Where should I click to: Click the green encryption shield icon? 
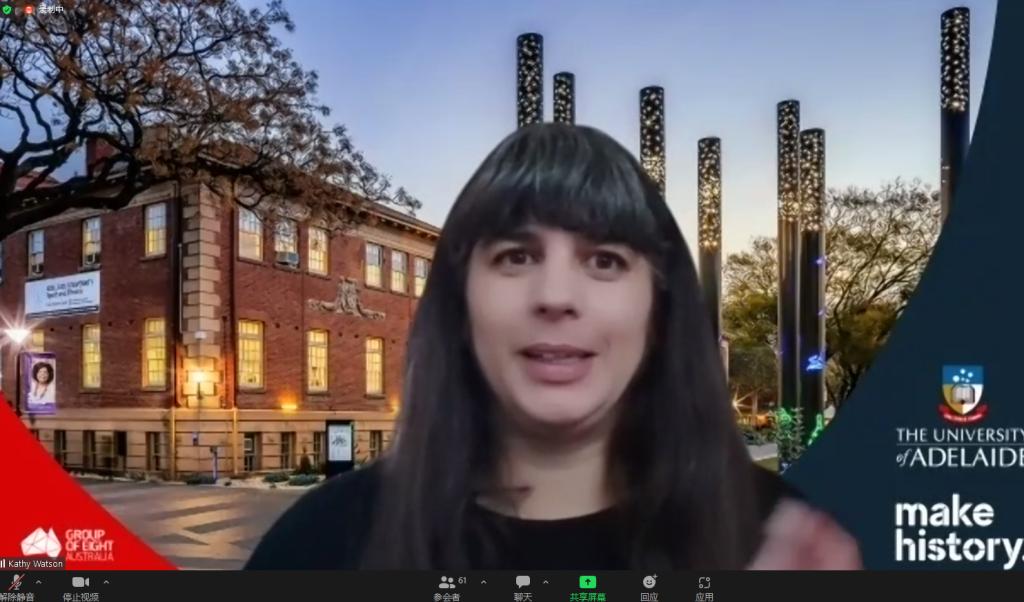(x=8, y=8)
